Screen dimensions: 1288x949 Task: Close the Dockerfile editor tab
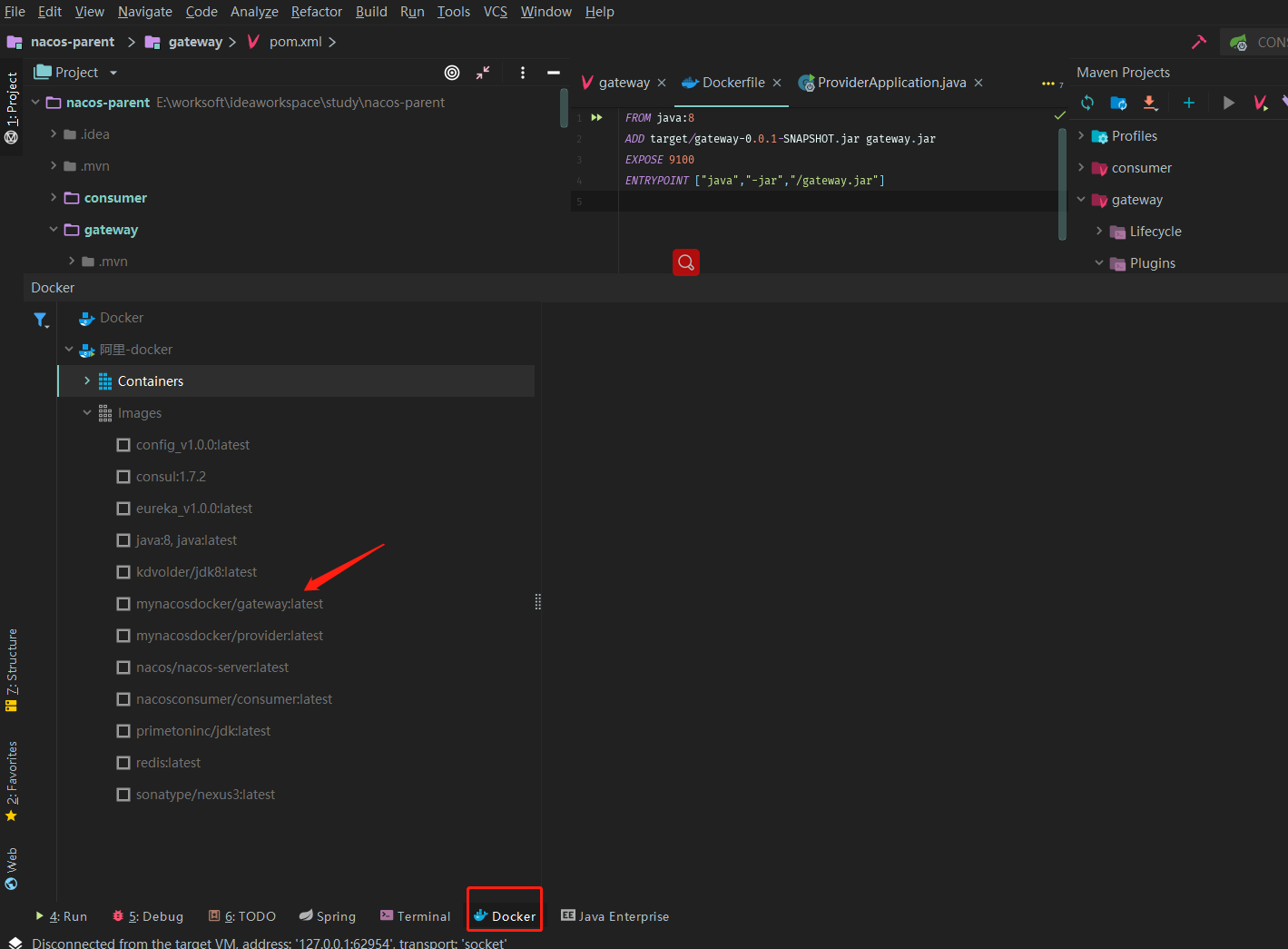[x=777, y=83]
